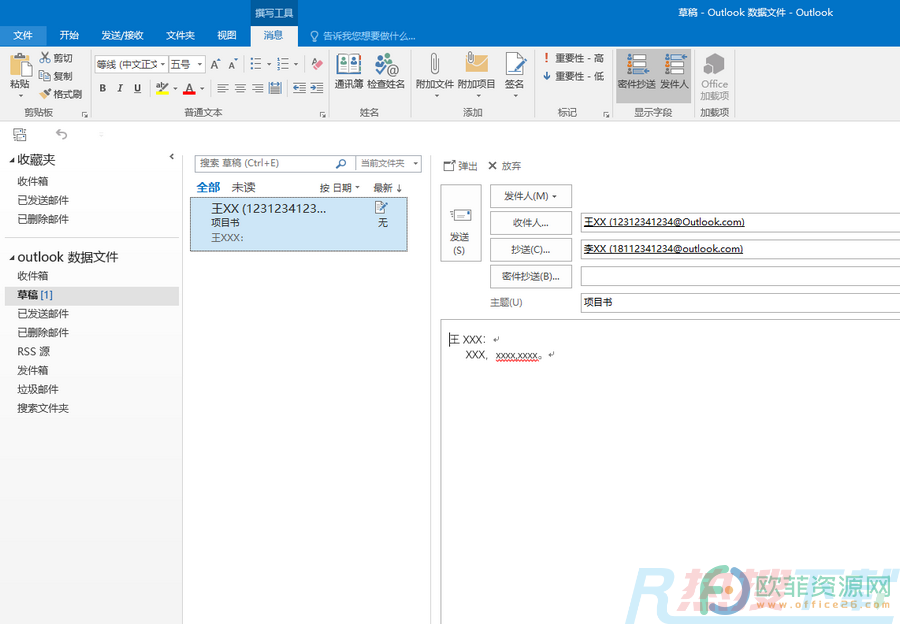
Task: Click the Copy icon
Action: click(45, 75)
